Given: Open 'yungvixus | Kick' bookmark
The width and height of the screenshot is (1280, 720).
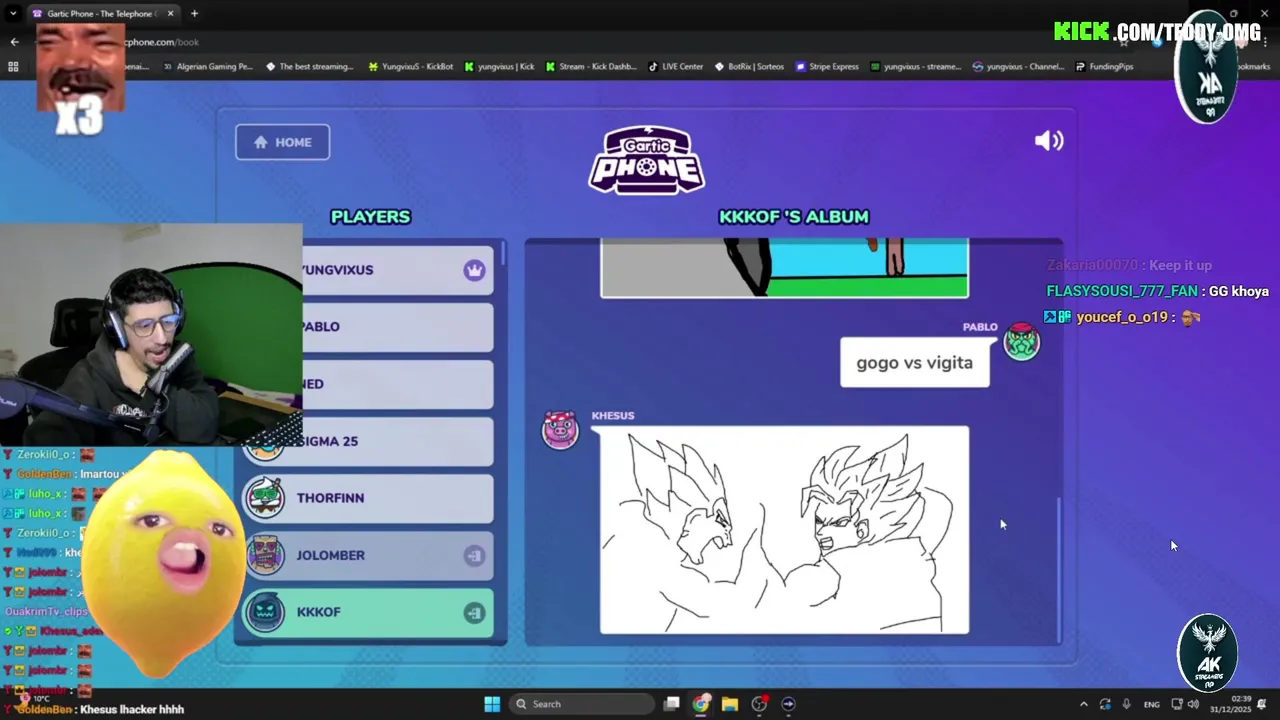Looking at the screenshot, I should [x=499, y=67].
